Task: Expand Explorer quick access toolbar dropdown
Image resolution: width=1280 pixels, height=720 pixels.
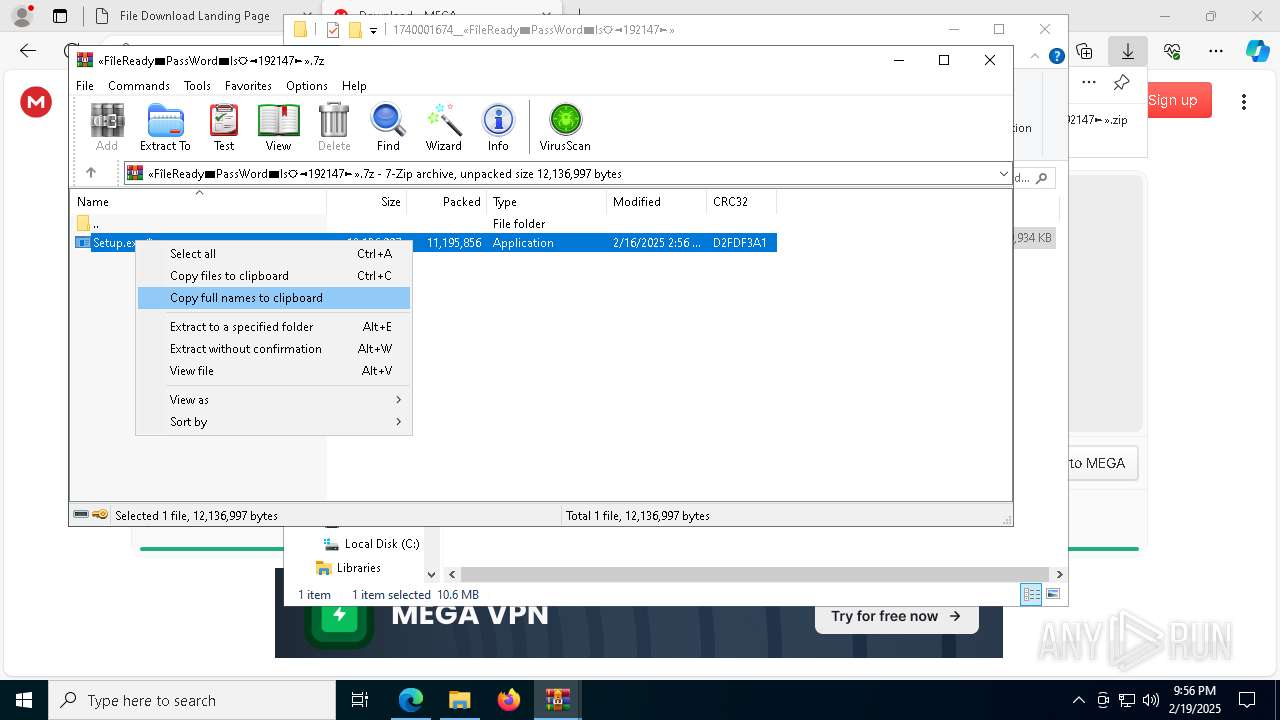Action: (x=373, y=30)
